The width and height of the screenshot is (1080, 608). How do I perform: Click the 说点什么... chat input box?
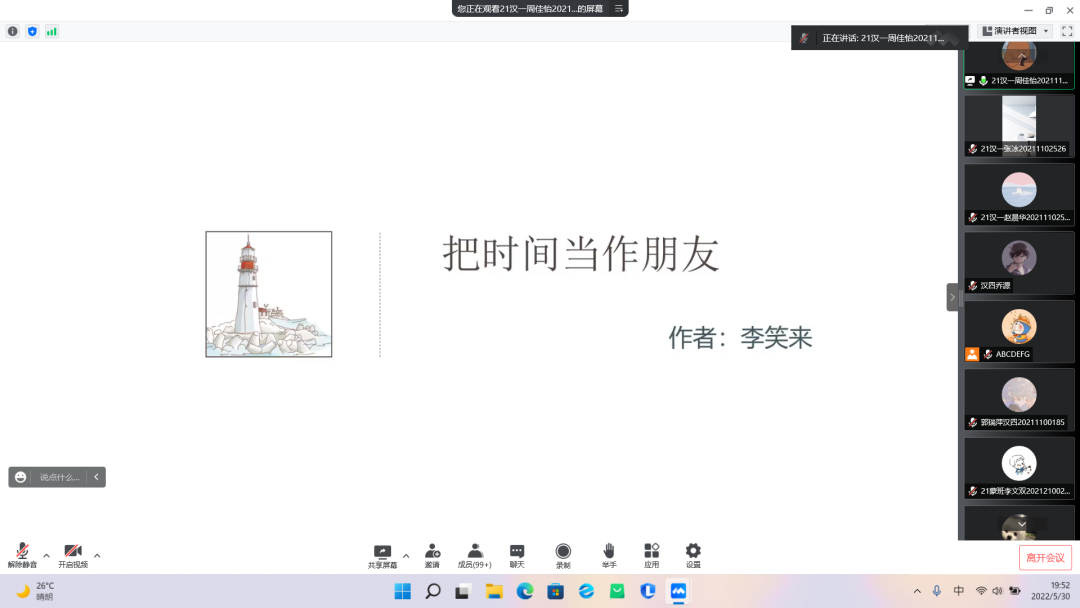(x=58, y=477)
